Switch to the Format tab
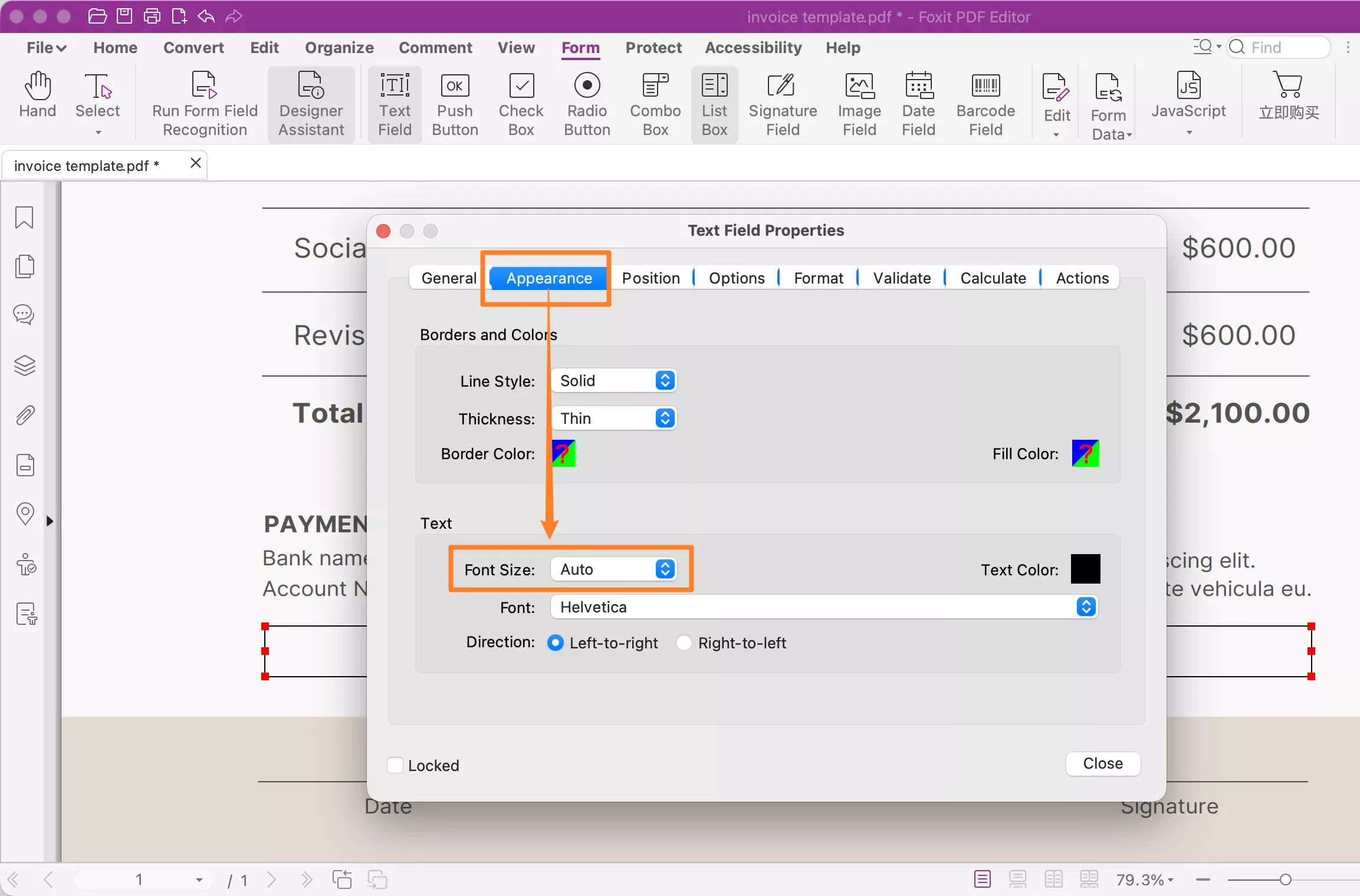The width and height of the screenshot is (1360, 896). coord(819,278)
